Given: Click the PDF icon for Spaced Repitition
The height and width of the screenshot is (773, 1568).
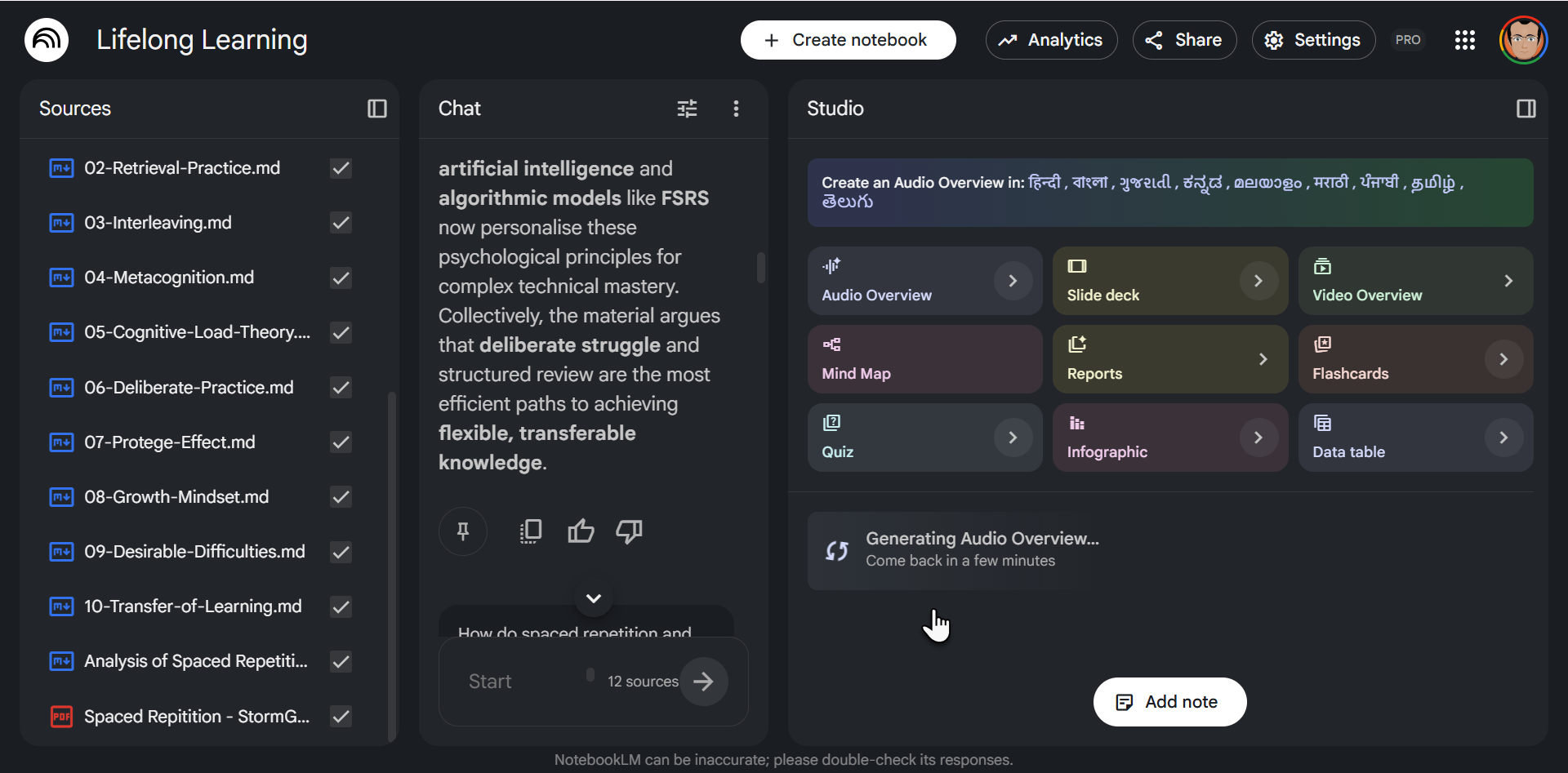Looking at the screenshot, I should pyautogui.click(x=61, y=717).
